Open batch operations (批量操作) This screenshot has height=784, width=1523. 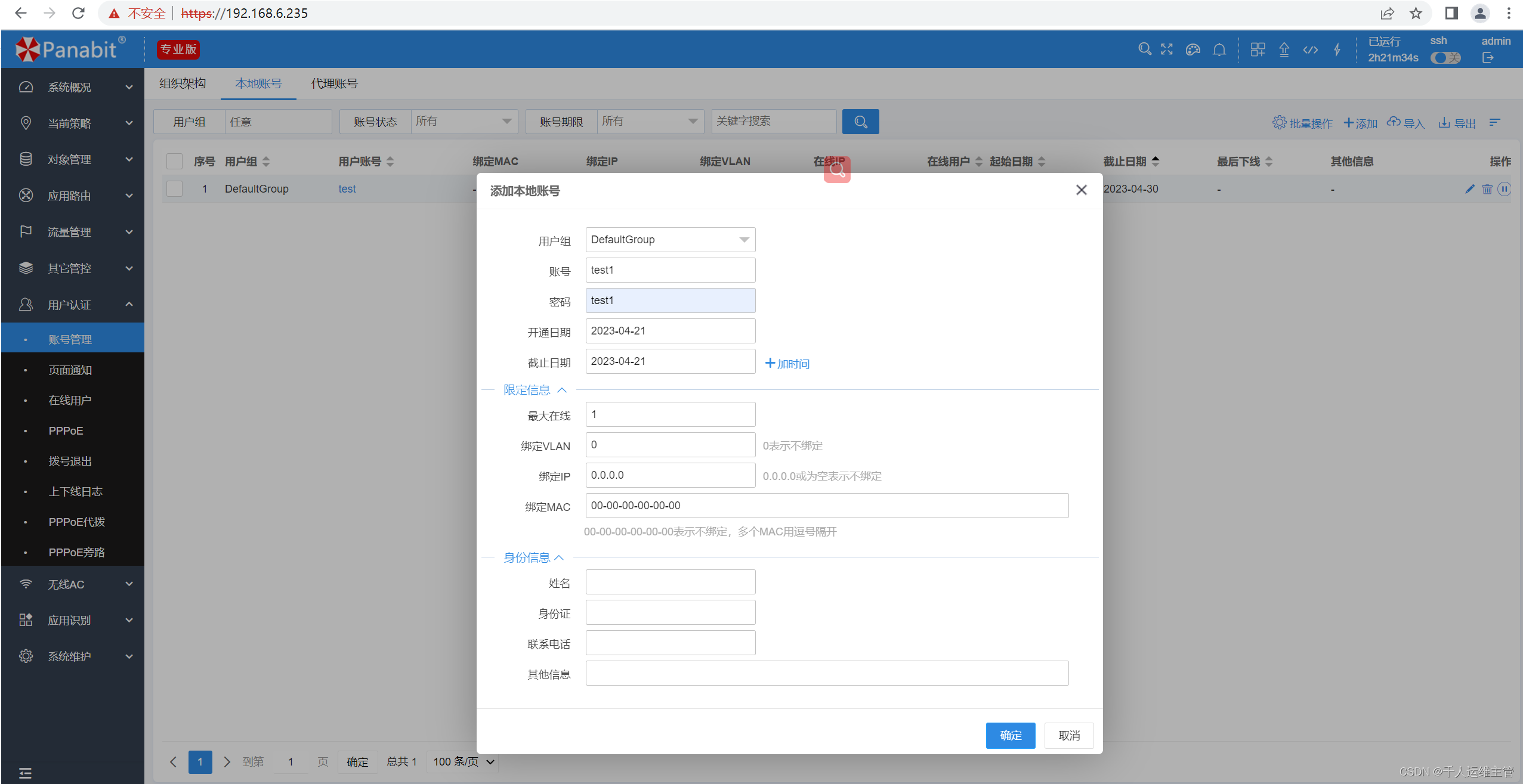1302,123
